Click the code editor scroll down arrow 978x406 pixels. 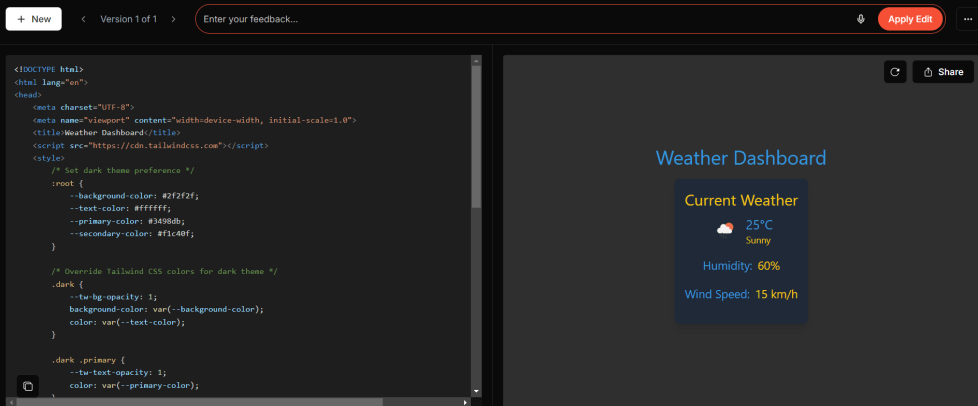coord(476,391)
